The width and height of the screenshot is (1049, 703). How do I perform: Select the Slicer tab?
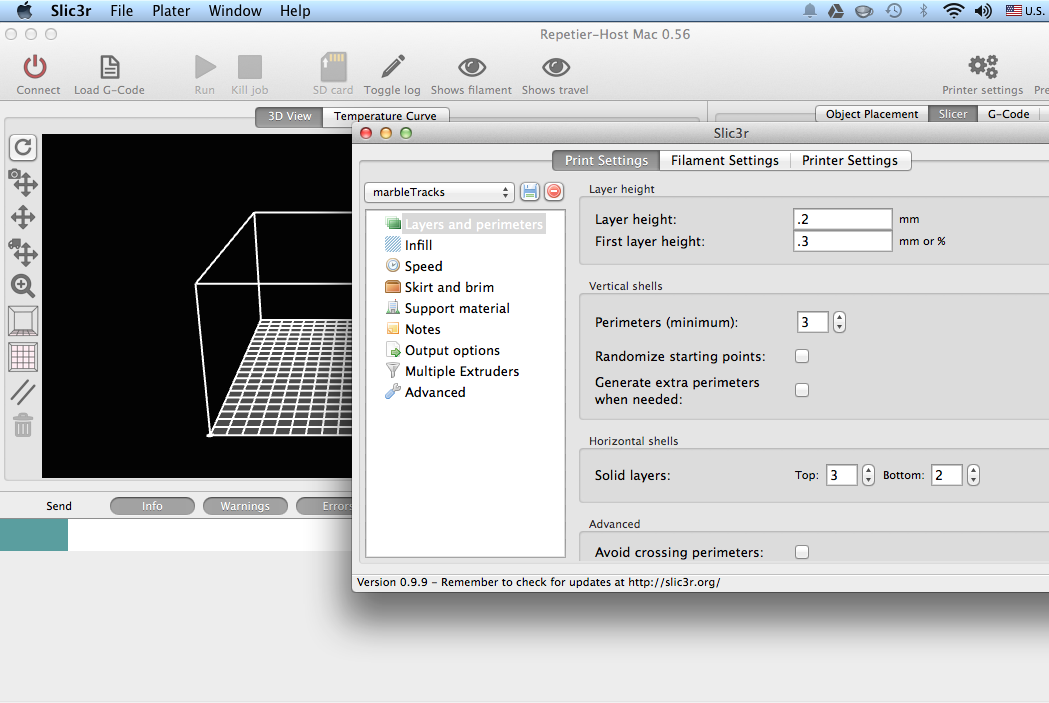point(953,114)
